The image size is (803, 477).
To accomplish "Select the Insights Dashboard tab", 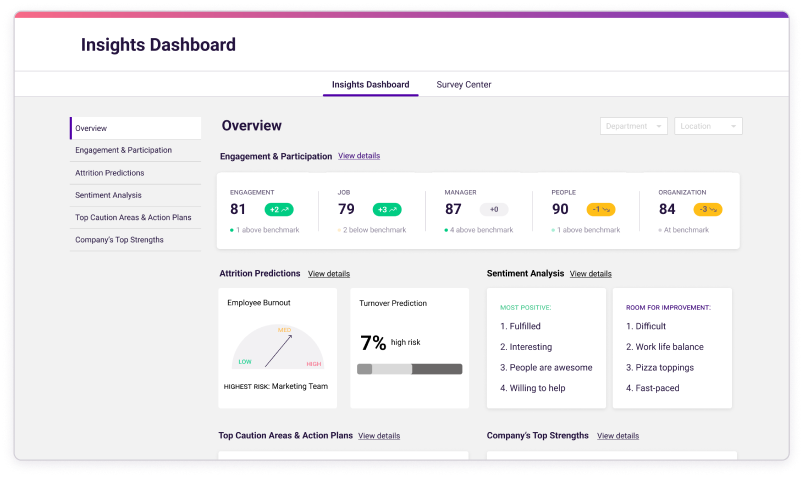I will pos(370,85).
